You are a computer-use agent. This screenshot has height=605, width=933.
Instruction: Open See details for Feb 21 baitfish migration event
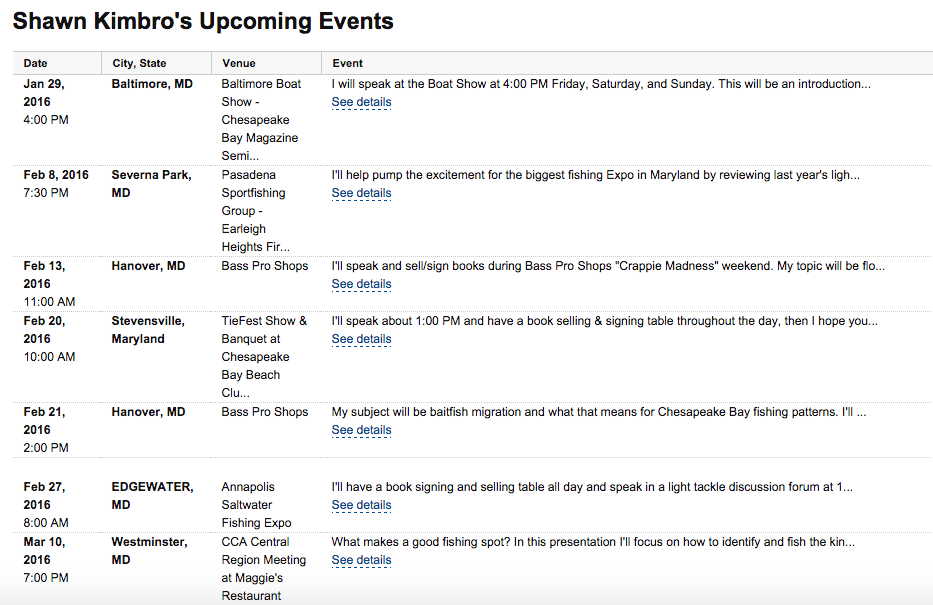361,430
